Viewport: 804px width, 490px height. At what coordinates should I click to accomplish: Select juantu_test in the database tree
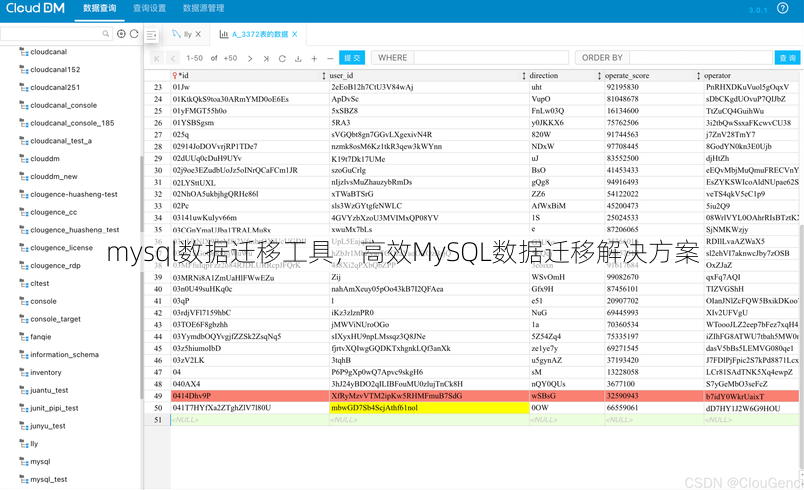49,390
